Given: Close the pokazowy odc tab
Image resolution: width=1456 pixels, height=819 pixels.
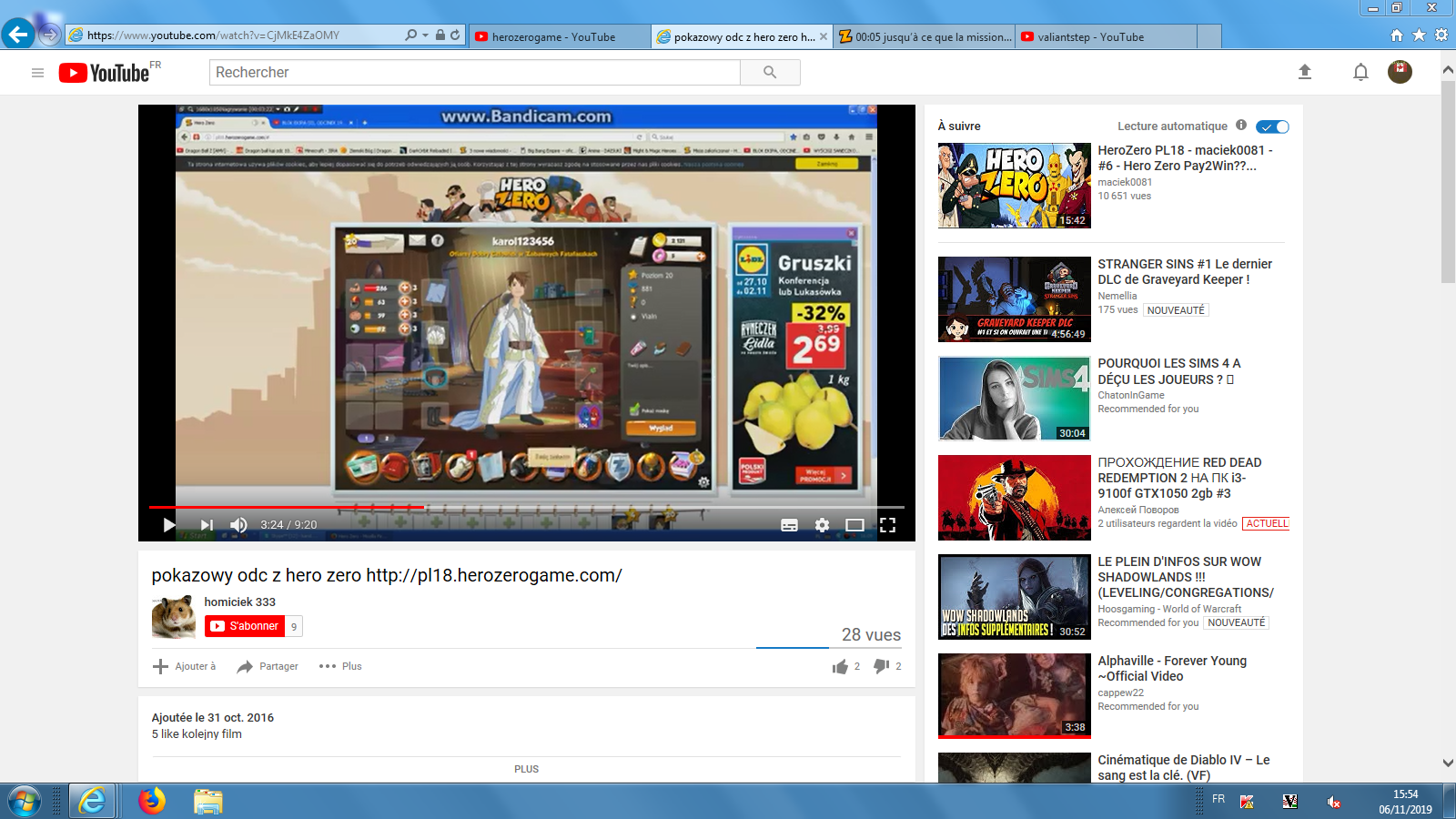Looking at the screenshot, I should 824,36.
